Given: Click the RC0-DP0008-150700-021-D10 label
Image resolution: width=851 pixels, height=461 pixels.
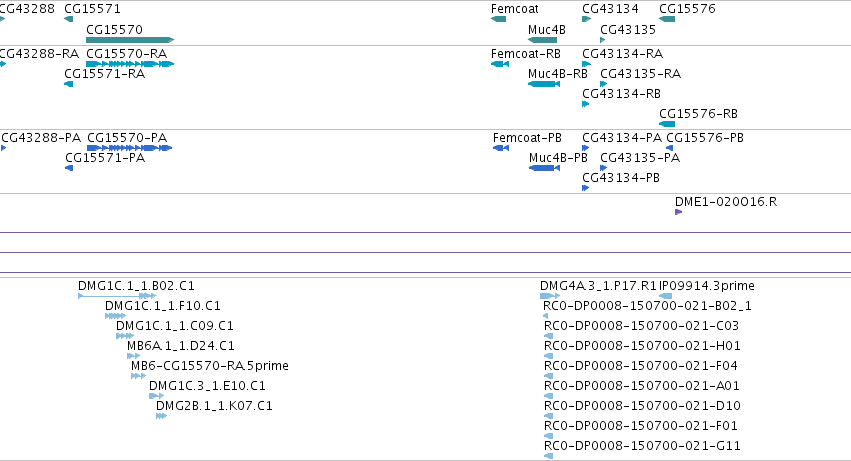Looking at the screenshot, I should [x=643, y=406].
